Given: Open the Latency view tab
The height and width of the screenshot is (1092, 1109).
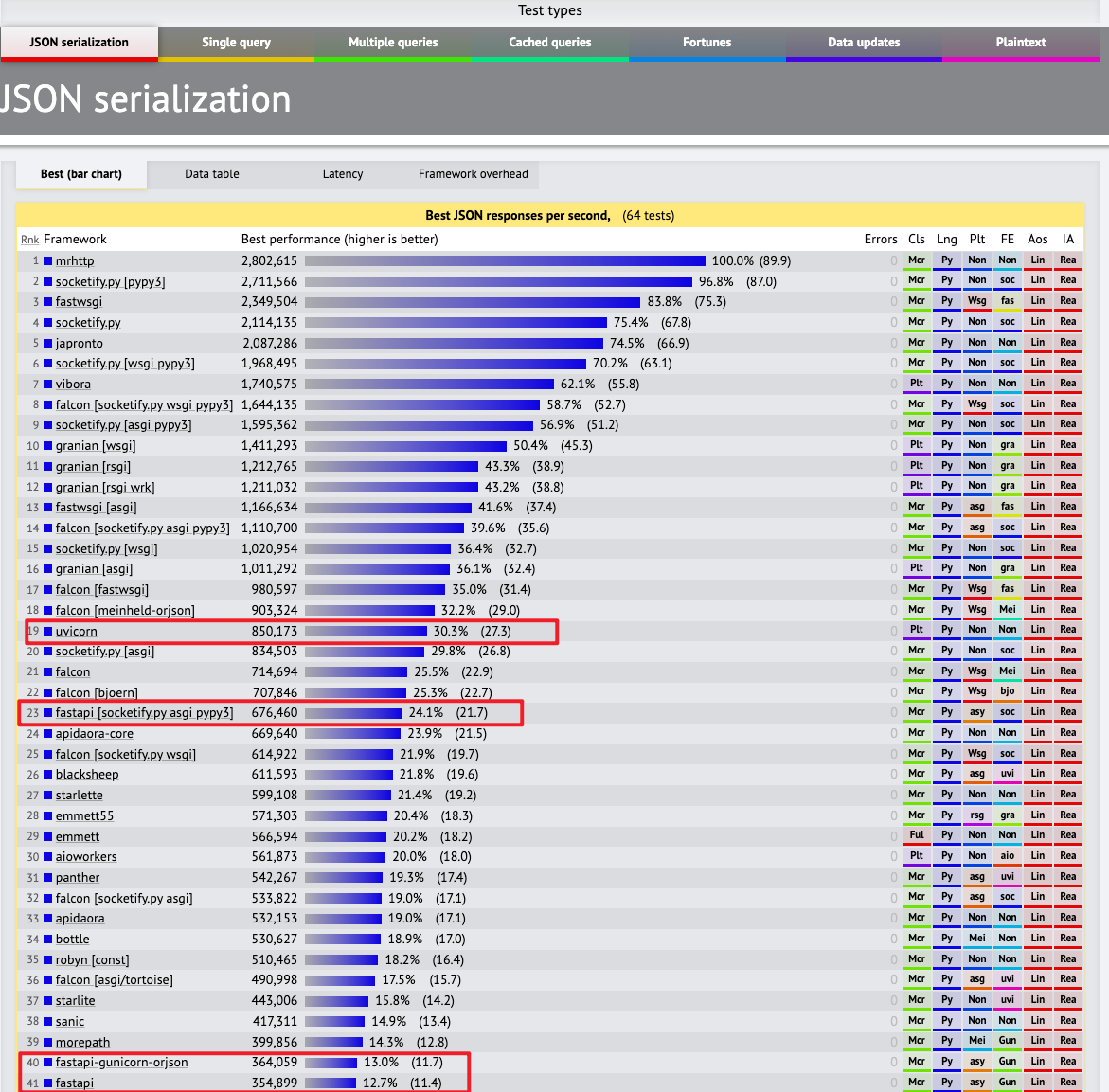Looking at the screenshot, I should 343,174.
